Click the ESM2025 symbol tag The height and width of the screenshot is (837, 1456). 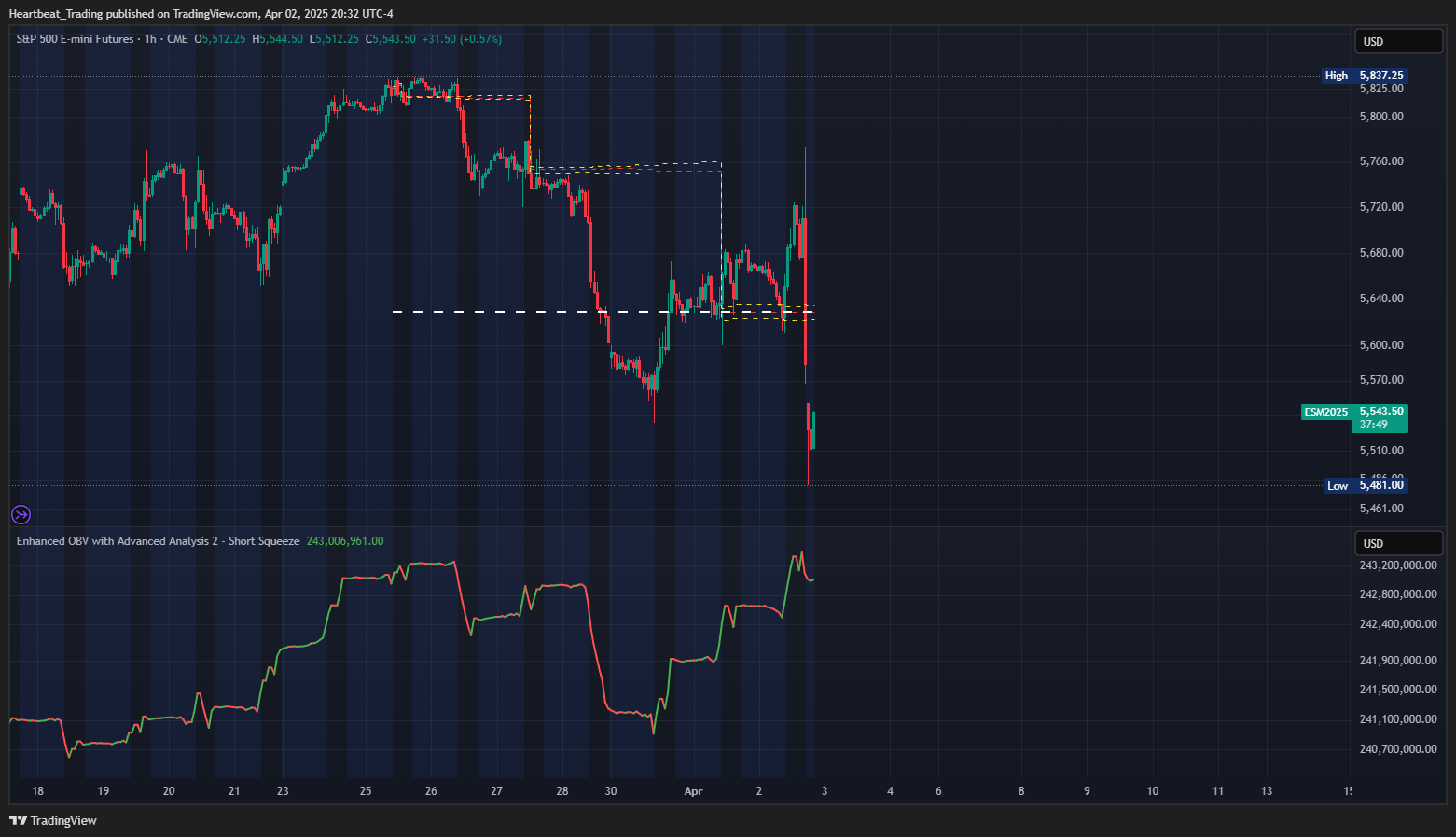pos(1326,412)
